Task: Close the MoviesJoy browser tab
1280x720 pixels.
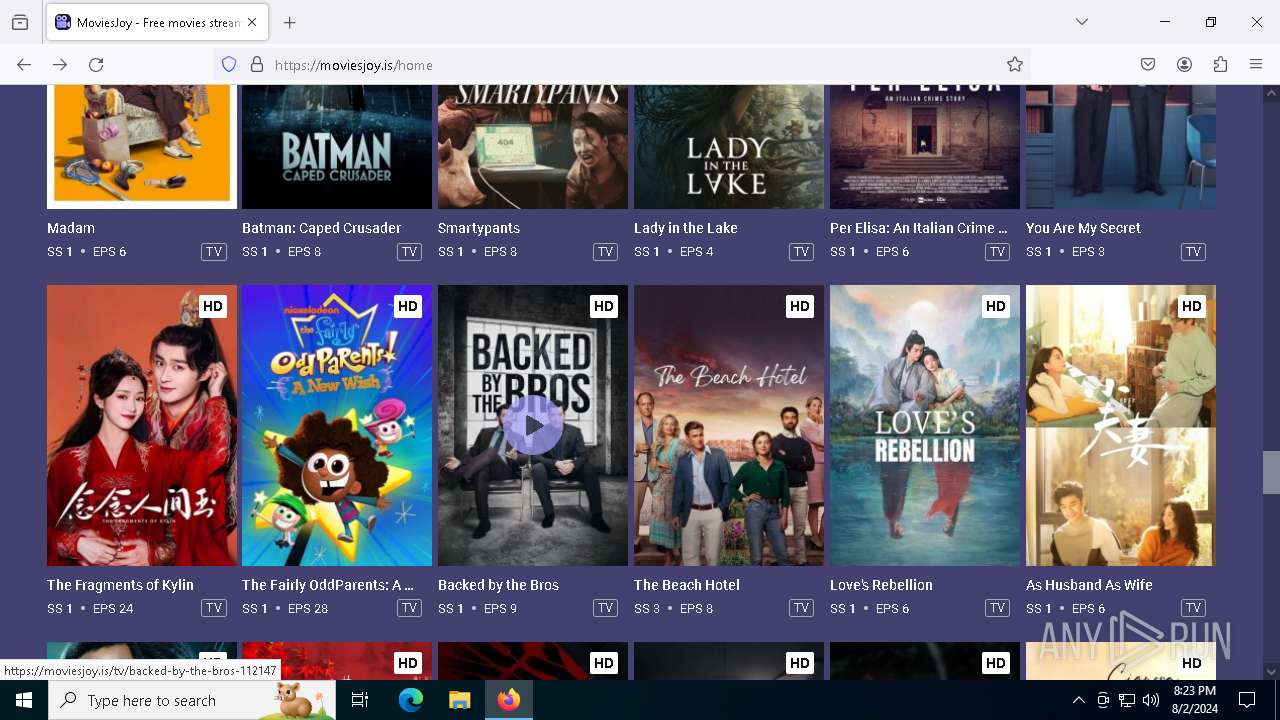Action: pos(252,22)
